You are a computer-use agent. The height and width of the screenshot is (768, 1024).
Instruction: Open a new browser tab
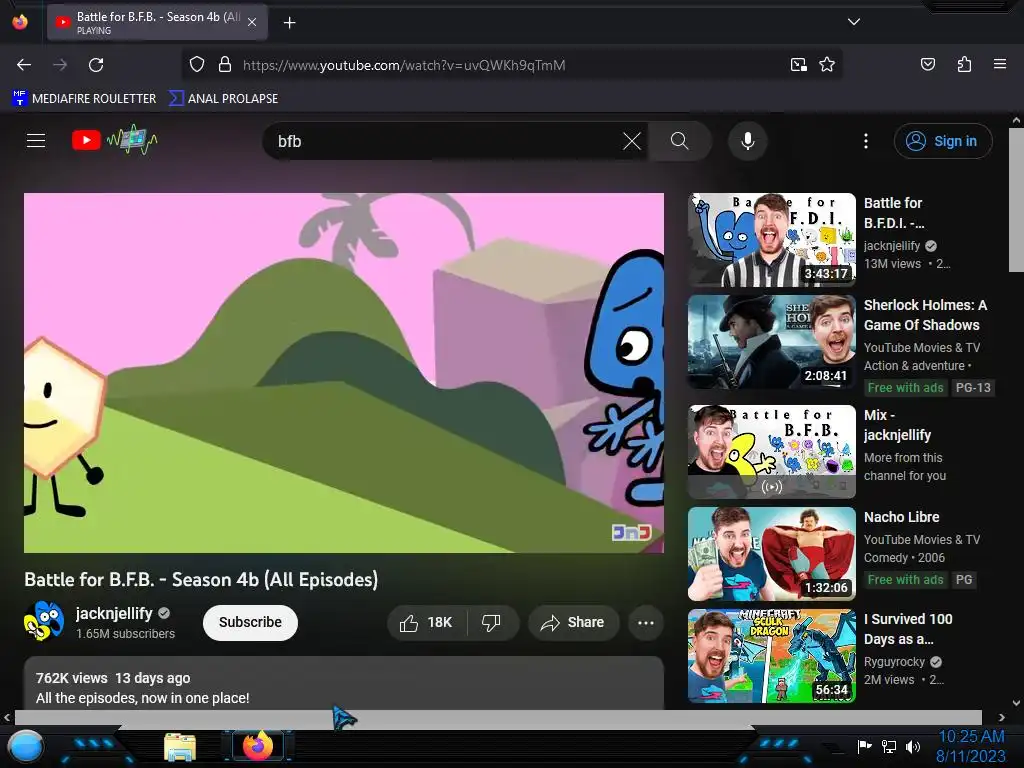click(289, 23)
